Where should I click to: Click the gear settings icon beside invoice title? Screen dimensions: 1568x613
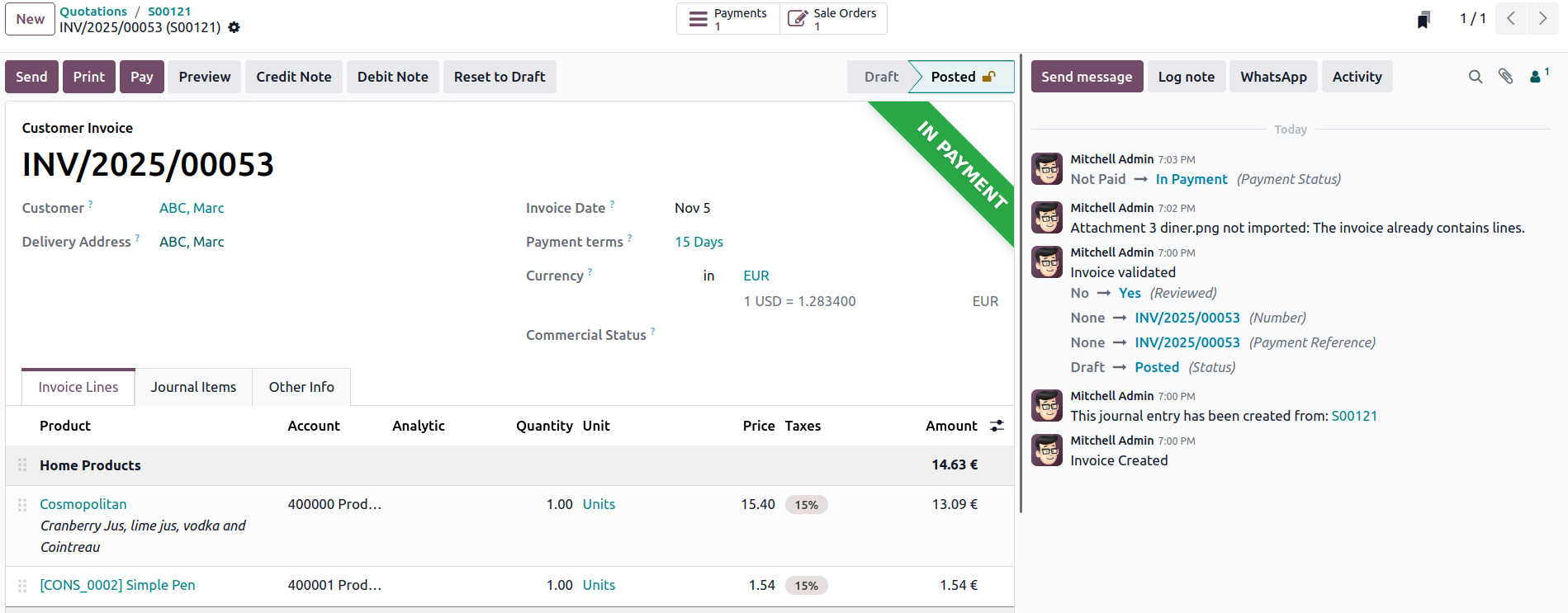pos(234,27)
